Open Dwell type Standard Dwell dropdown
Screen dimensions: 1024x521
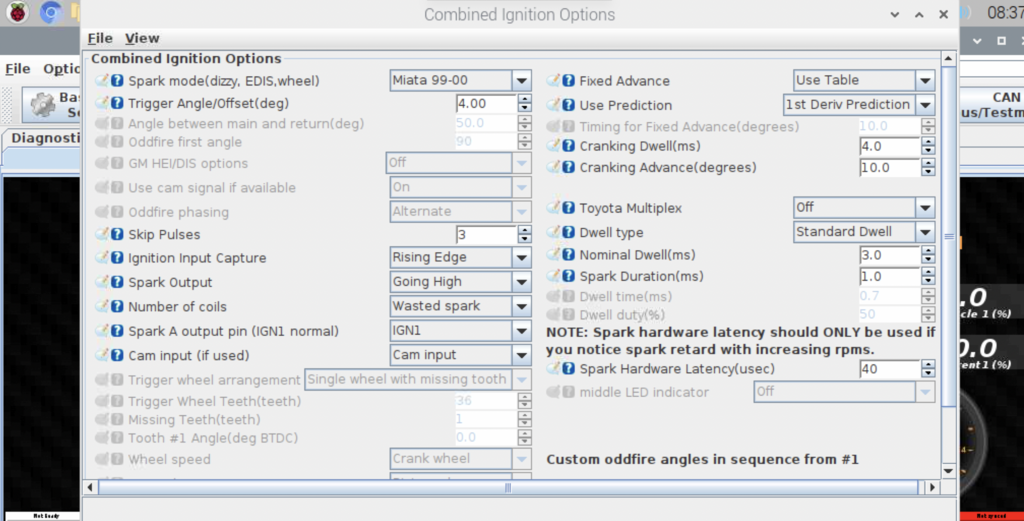864,232
